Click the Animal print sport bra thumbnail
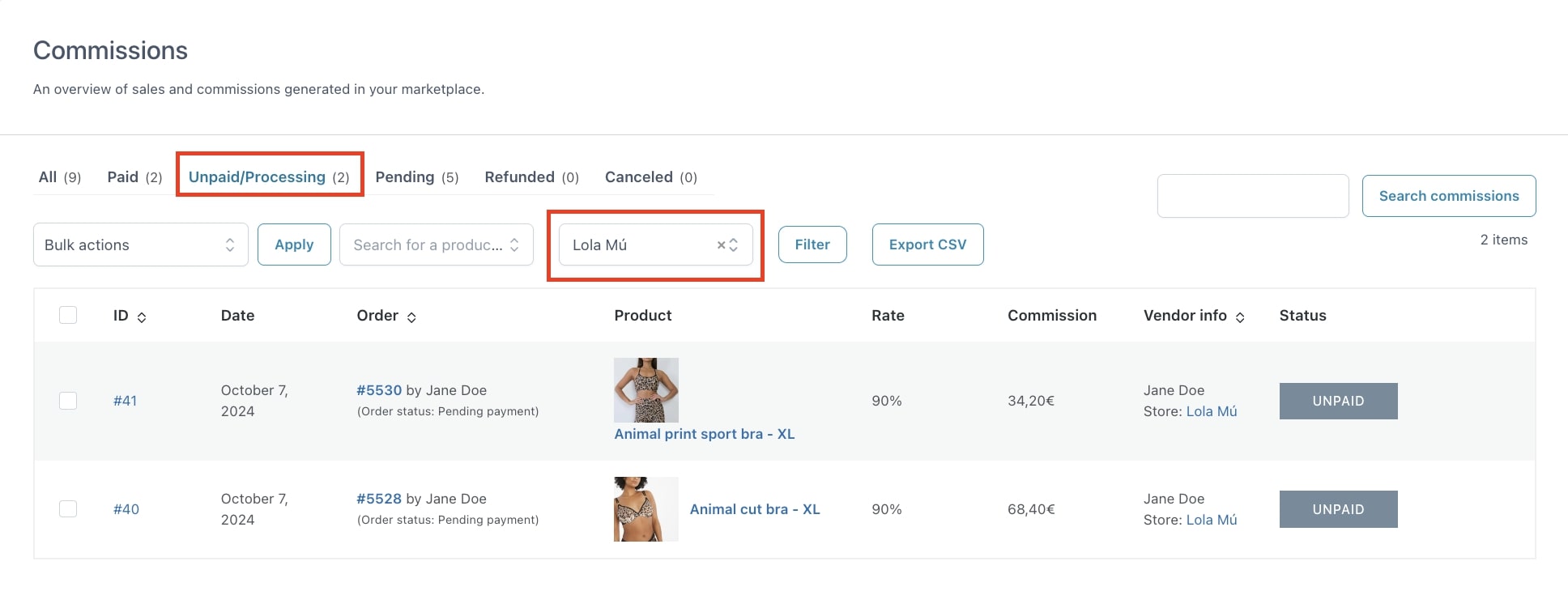Screen dimensions: 1568x591 point(646,390)
